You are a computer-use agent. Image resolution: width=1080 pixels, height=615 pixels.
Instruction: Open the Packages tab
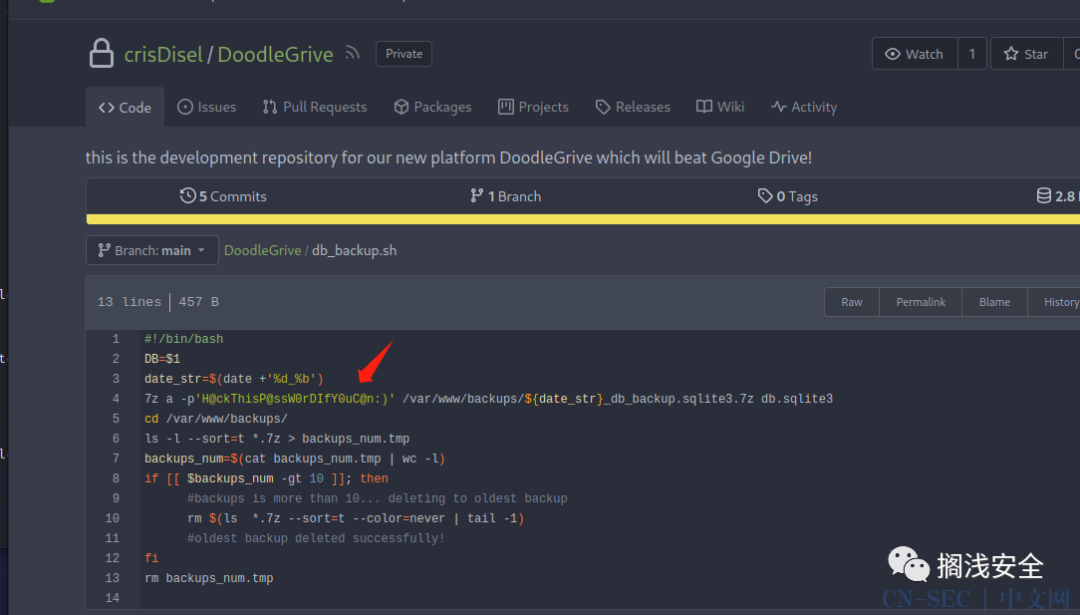click(x=433, y=107)
